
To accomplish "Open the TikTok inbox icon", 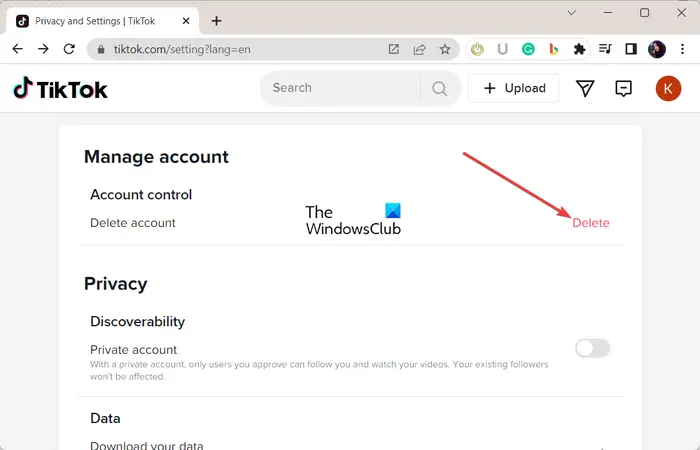I will 623,88.
